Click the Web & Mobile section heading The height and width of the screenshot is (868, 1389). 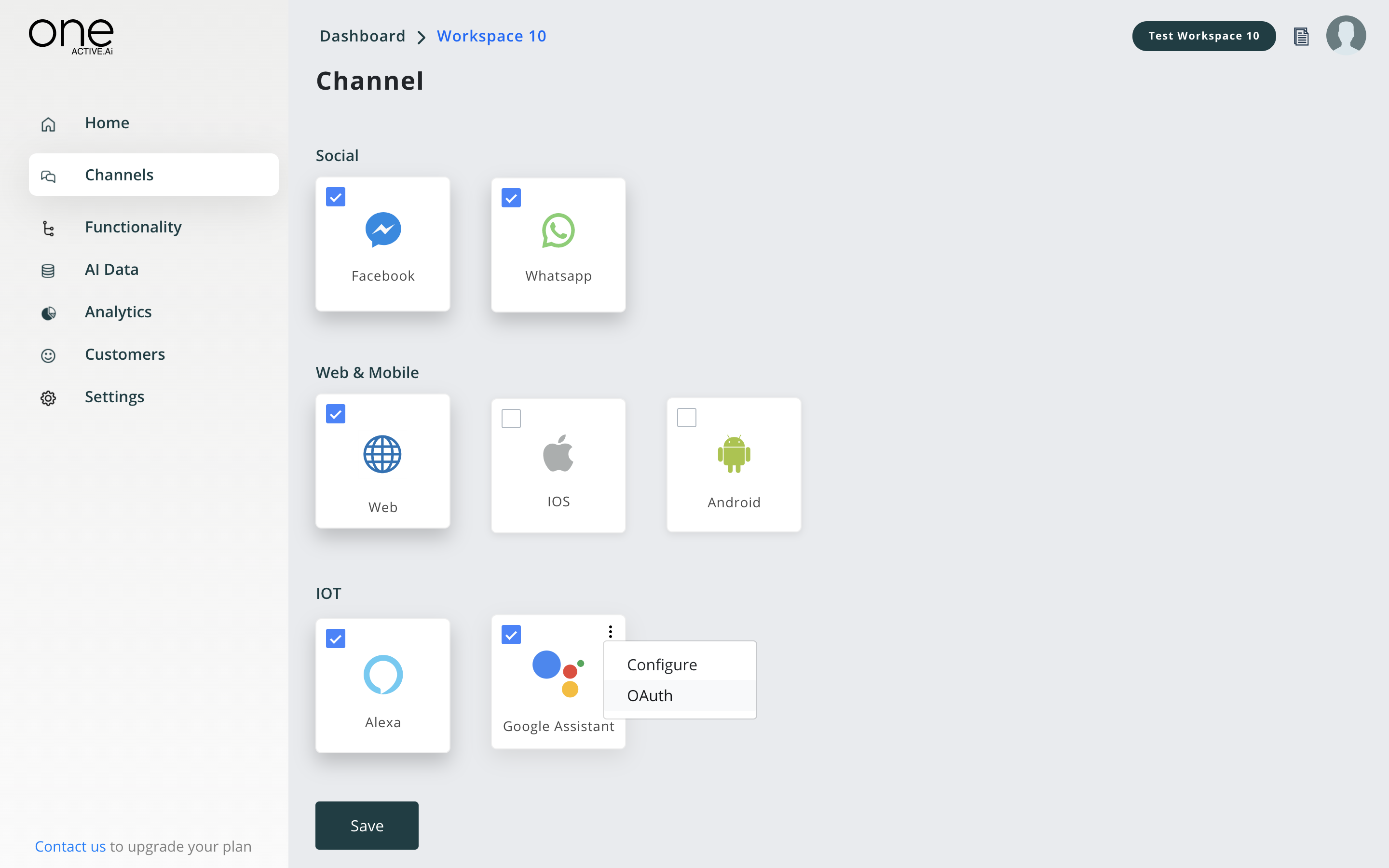pos(368,373)
